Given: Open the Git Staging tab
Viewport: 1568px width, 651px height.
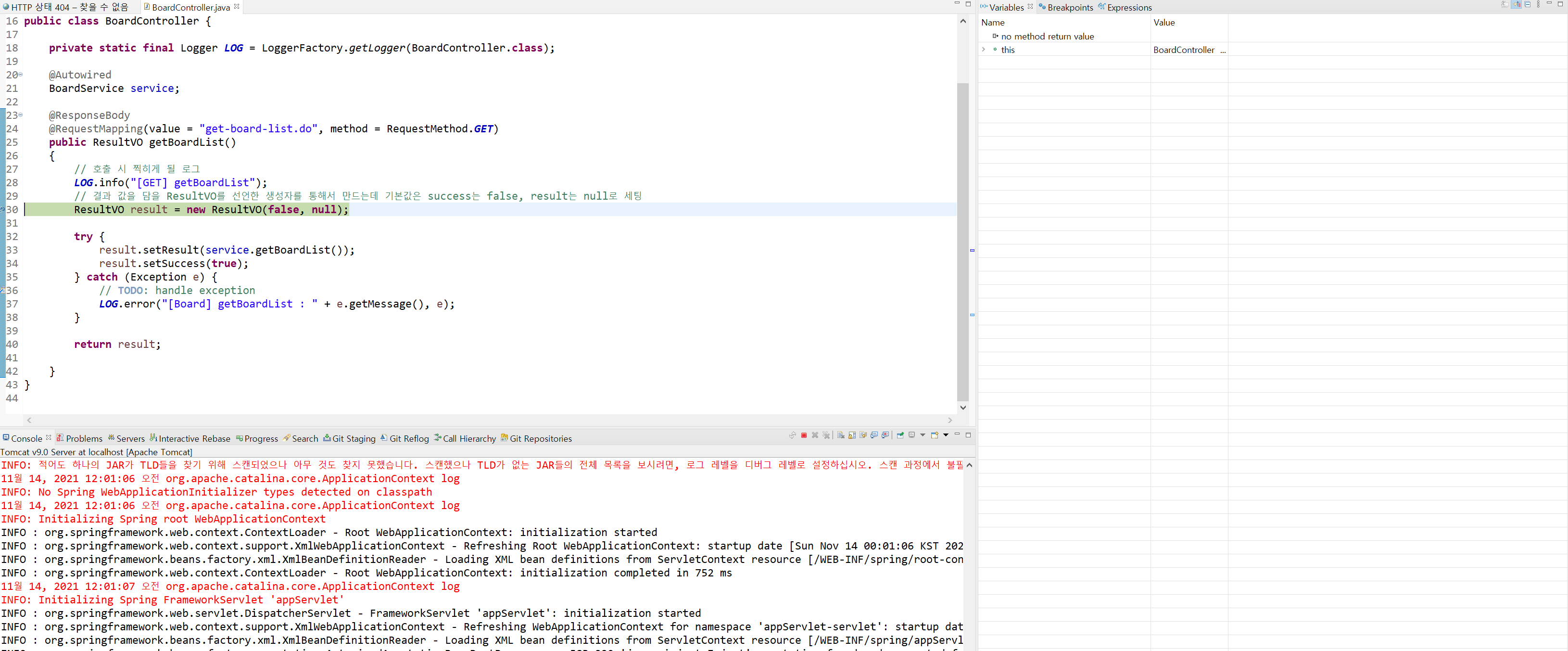Looking at the screenshot, I should [353, 438].
